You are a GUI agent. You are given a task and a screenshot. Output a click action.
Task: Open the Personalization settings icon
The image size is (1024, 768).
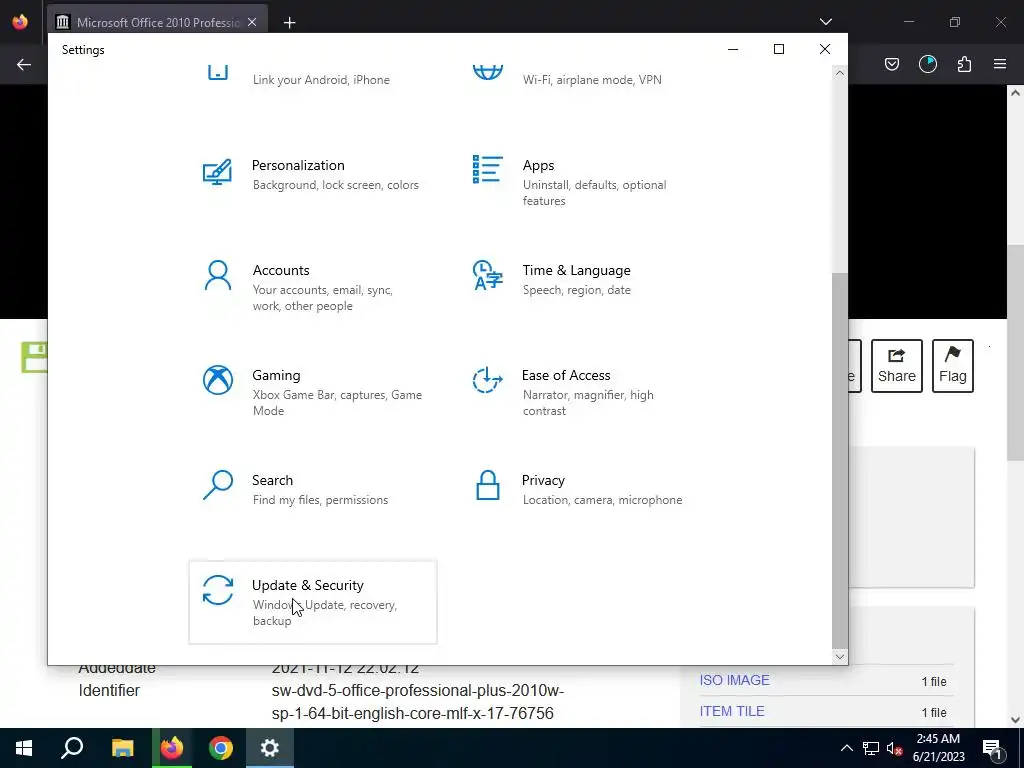click(217, 172)
